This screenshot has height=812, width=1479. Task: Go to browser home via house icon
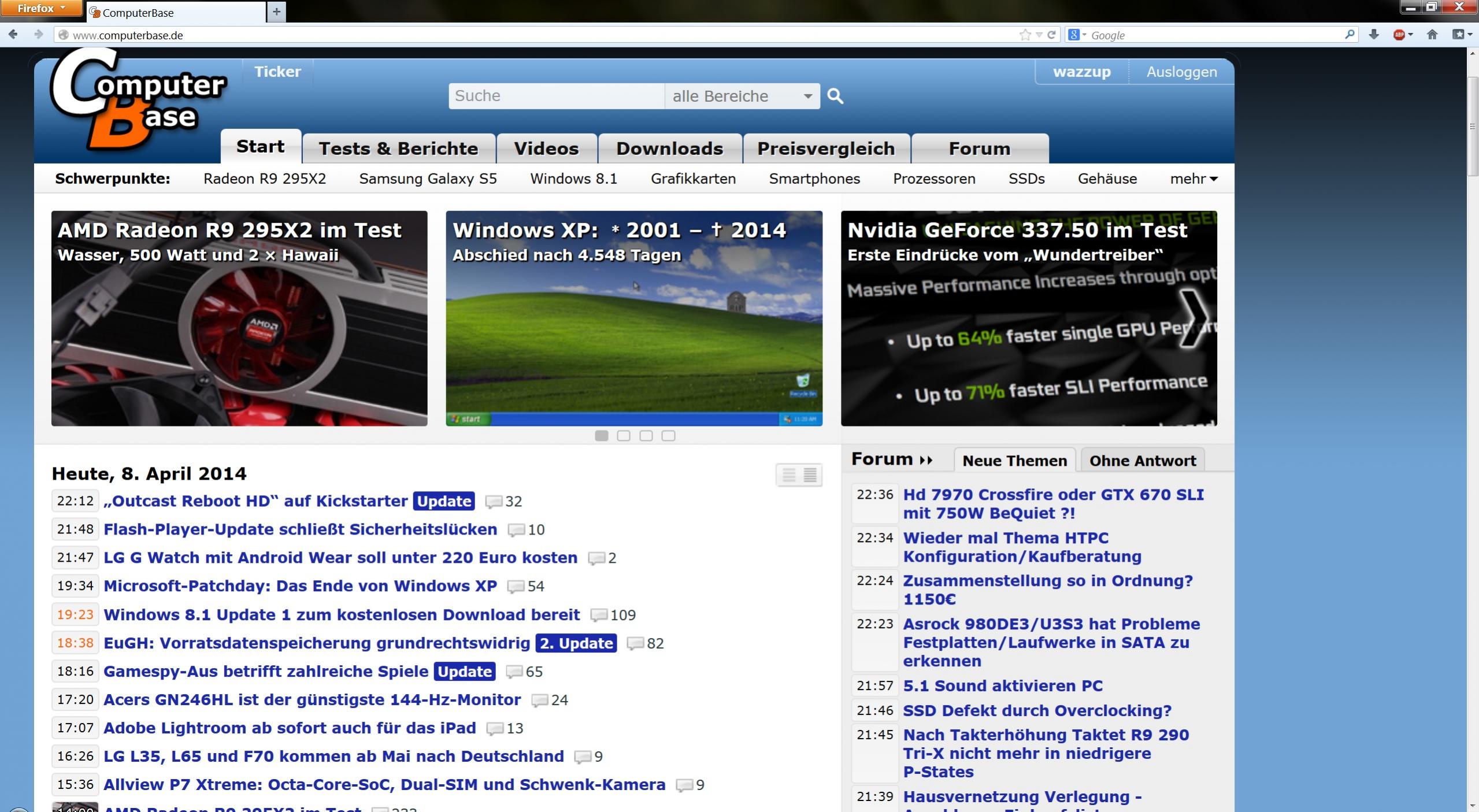click(x=1432, y=35)
